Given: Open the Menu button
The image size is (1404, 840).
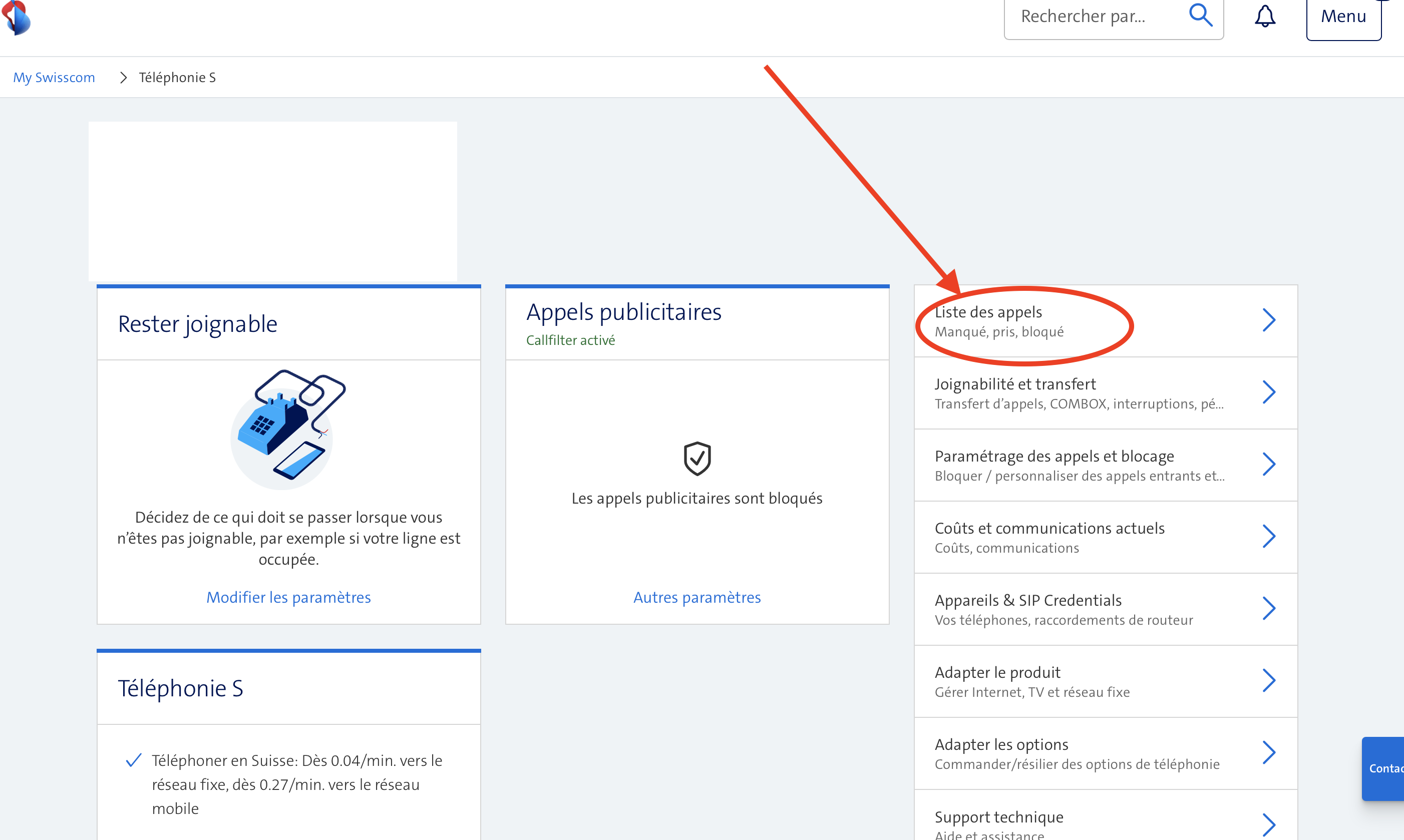Looking at the screenshot, I should pyautogui.click(x=1343, y=17).
